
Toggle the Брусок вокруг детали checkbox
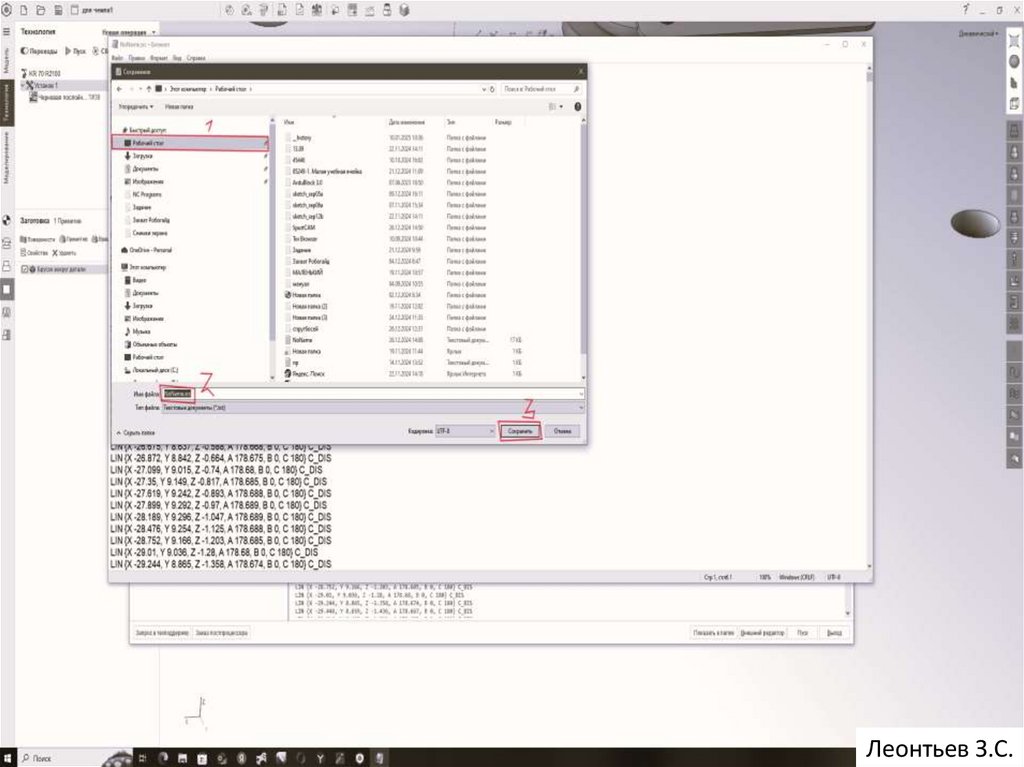[25, 269]
